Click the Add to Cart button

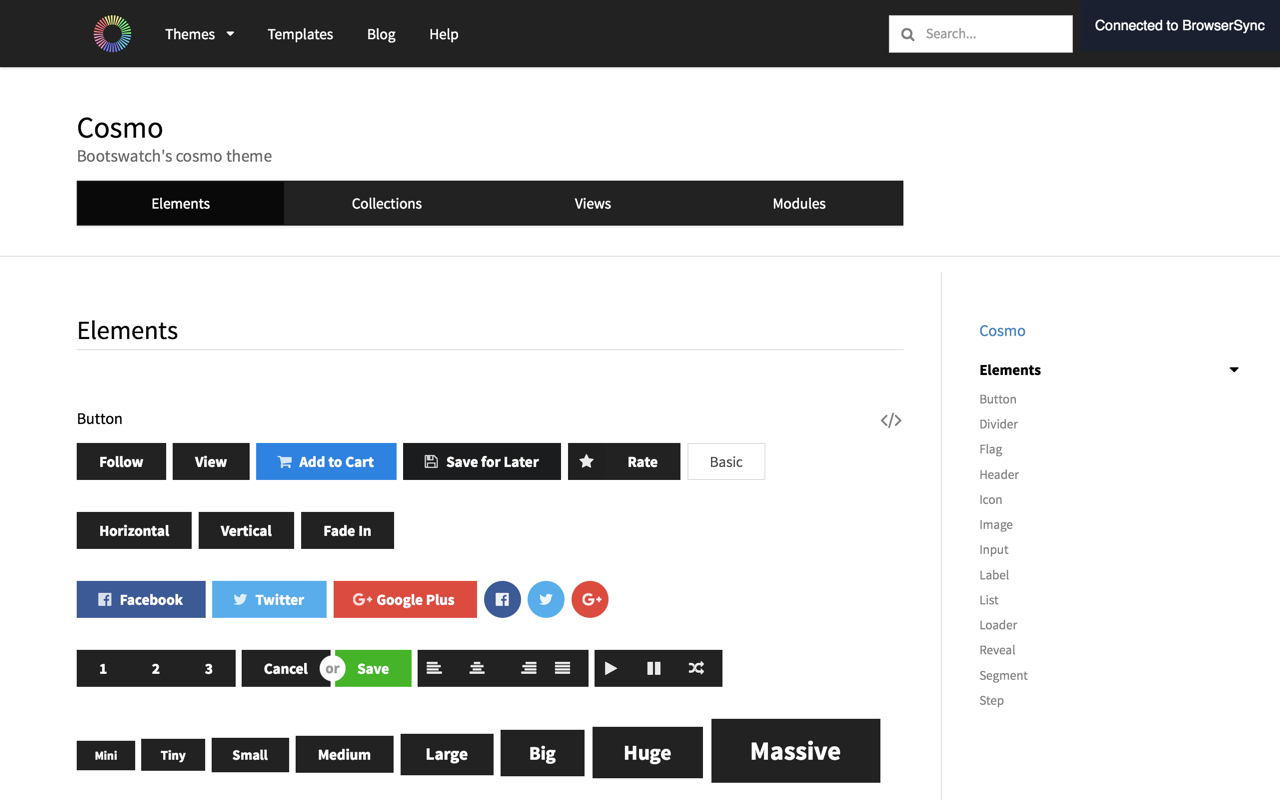pos(326,461)
